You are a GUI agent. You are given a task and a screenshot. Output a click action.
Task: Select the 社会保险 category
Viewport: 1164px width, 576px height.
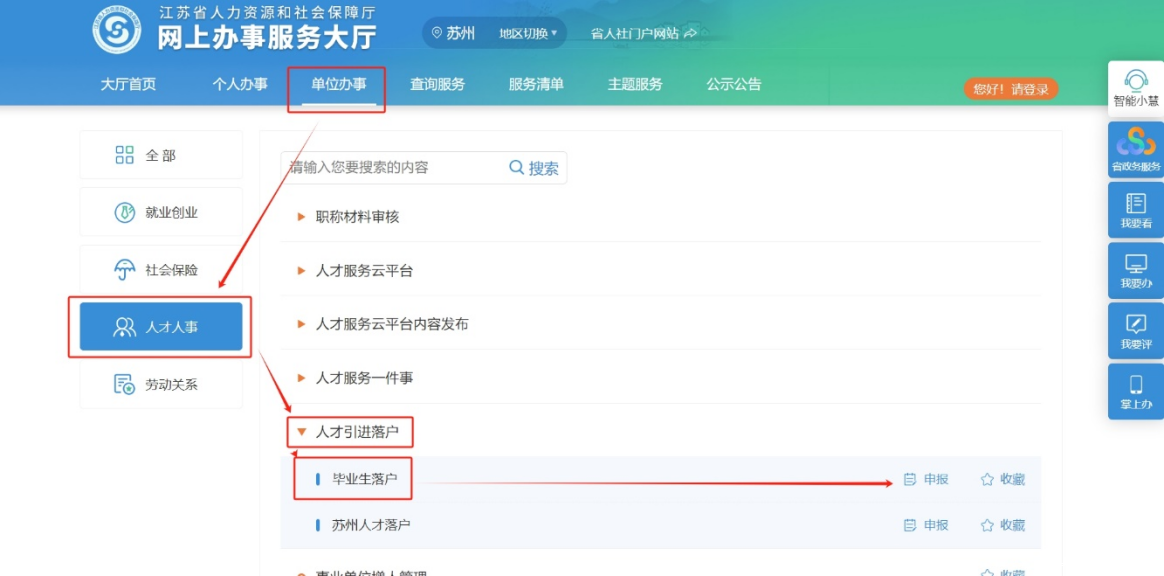coord(161,270)
